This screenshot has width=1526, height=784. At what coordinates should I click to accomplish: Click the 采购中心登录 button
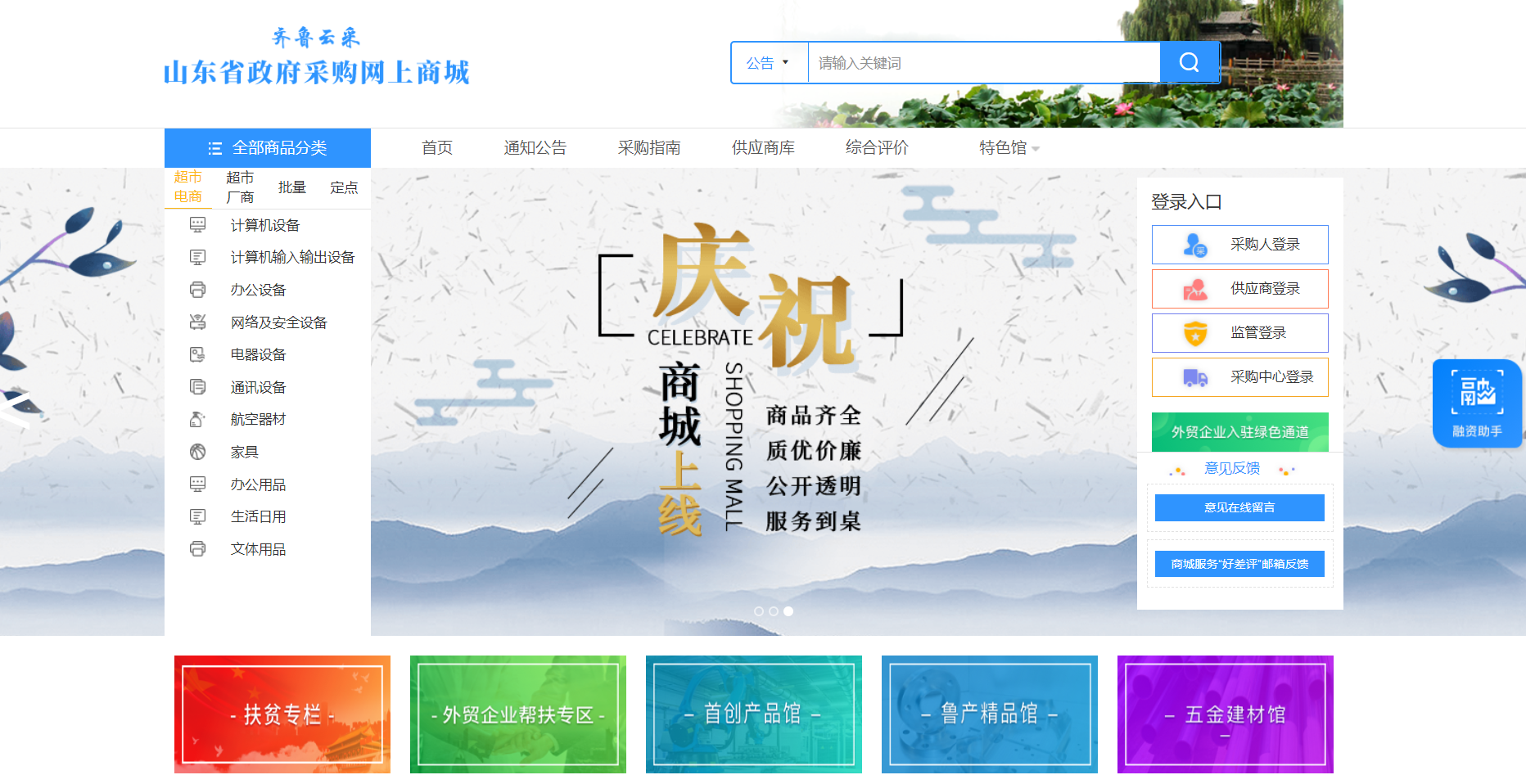click(x=1240, y=377)
